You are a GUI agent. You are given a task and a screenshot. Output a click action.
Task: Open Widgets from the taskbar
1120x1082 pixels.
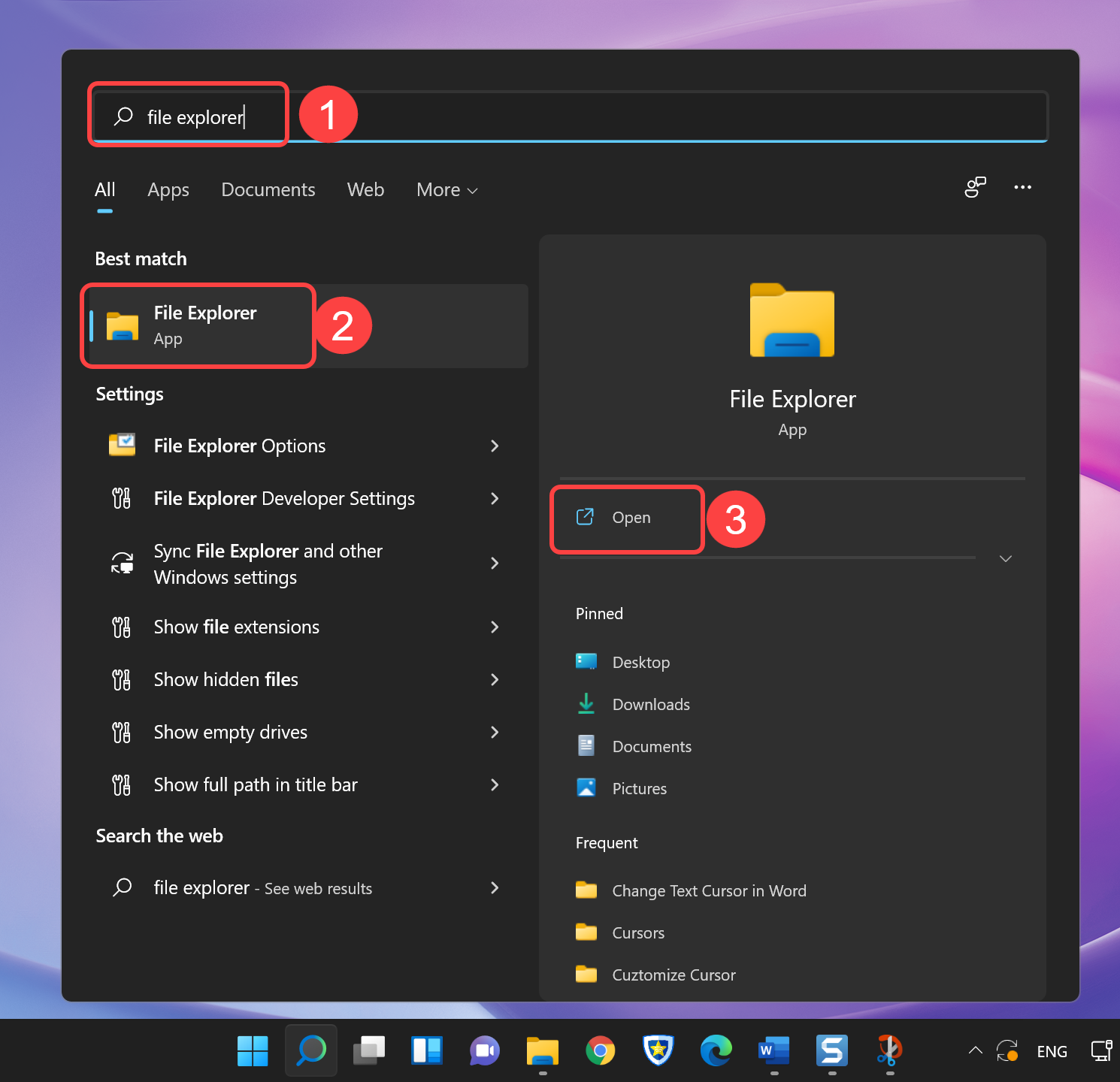click(x=427, y=1050)
